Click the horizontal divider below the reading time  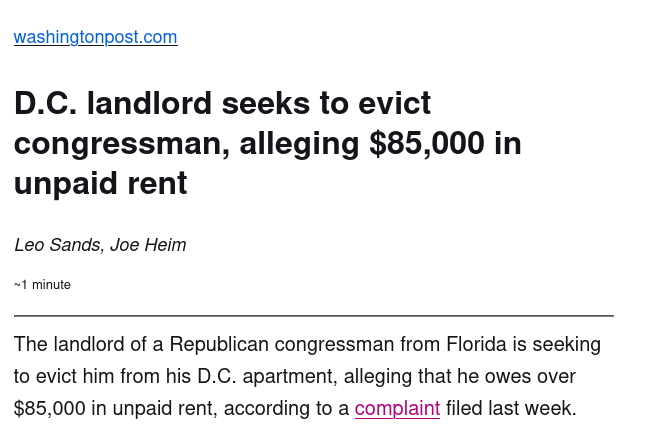click(x=313, y=316)
